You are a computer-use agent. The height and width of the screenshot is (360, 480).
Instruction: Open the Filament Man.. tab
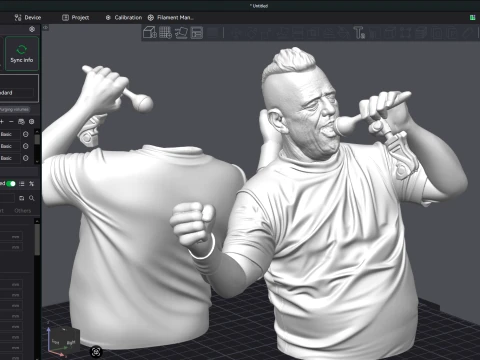(x=170, y=18)
